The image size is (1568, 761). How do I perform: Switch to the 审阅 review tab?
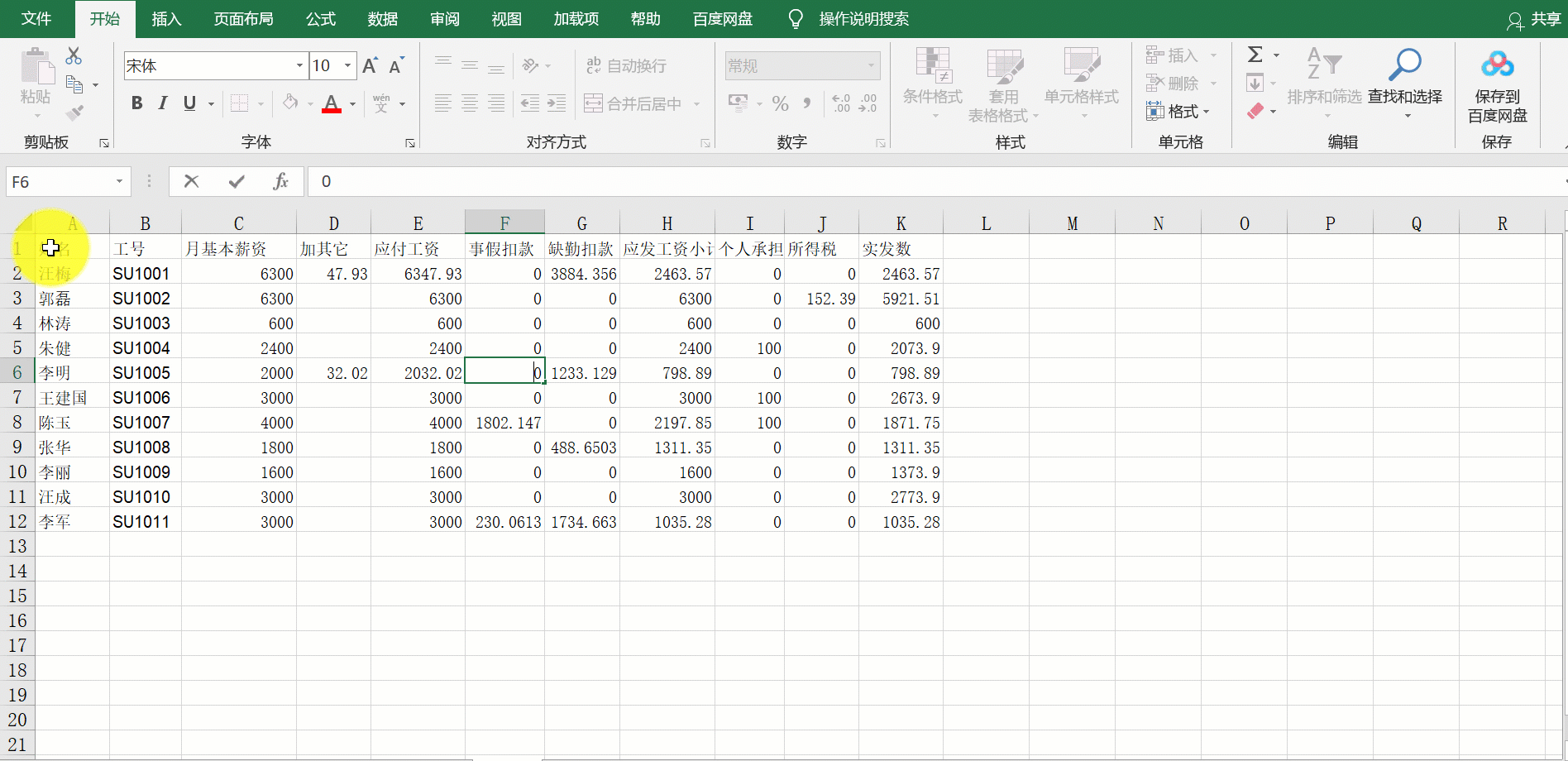pyautogui.click(x=445, y=19)
